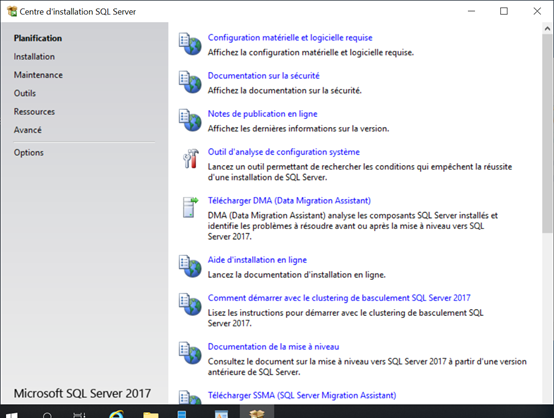Click the Notes de publication globe icon
The height and width of the screenshot is (418, 554).
click(190, 120)
